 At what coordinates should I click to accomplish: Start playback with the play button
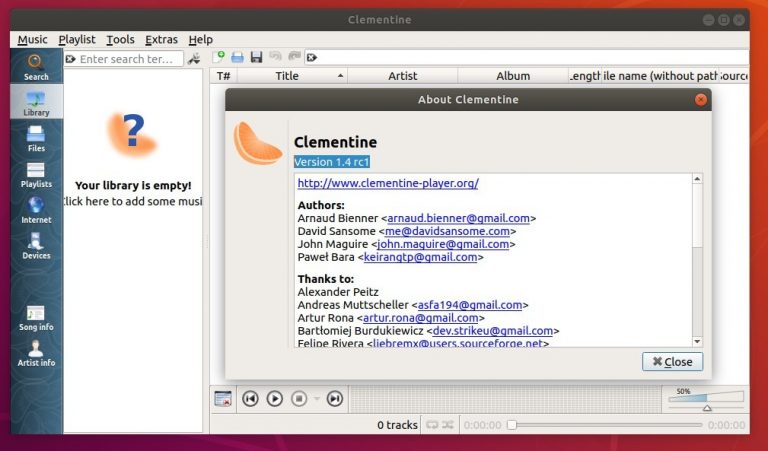pos(275,399)
